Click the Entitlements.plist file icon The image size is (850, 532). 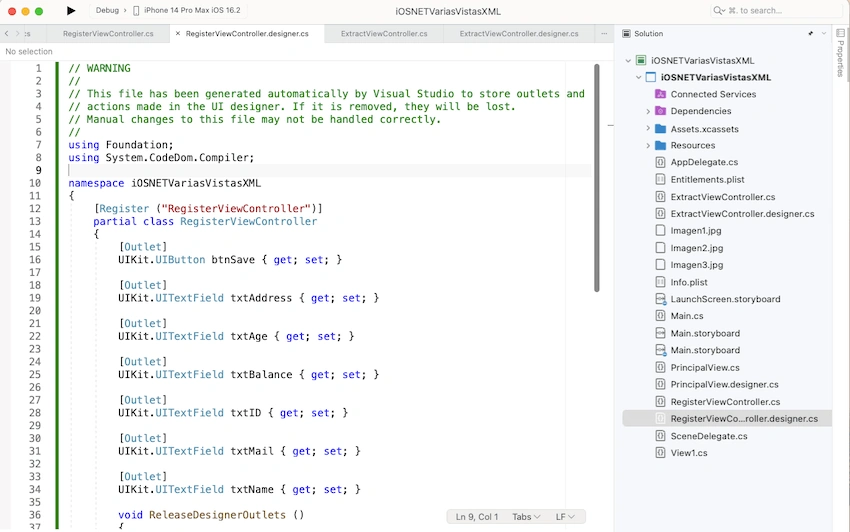660,180
